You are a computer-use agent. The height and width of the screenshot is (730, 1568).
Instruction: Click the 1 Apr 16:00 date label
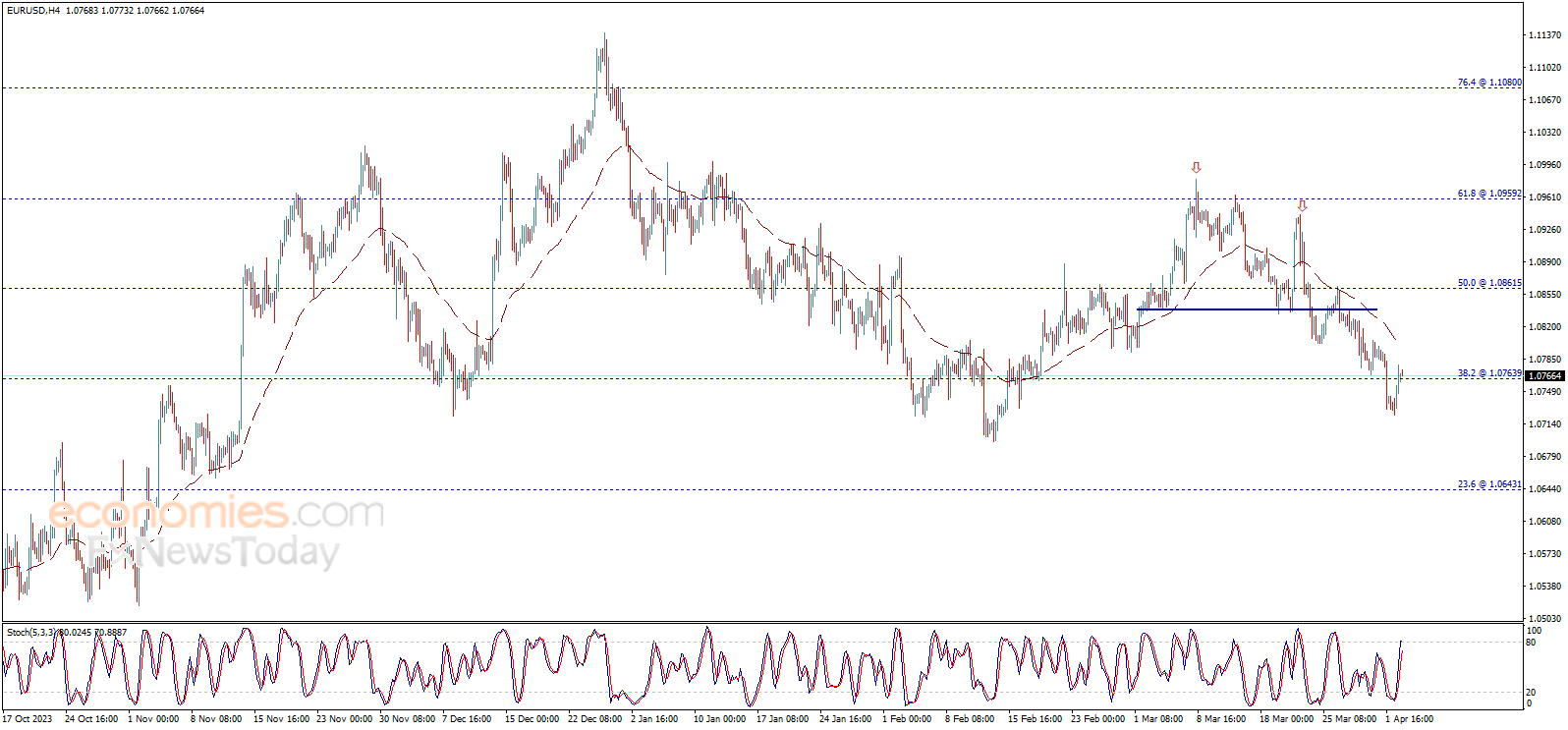[x=1409, y=719]
